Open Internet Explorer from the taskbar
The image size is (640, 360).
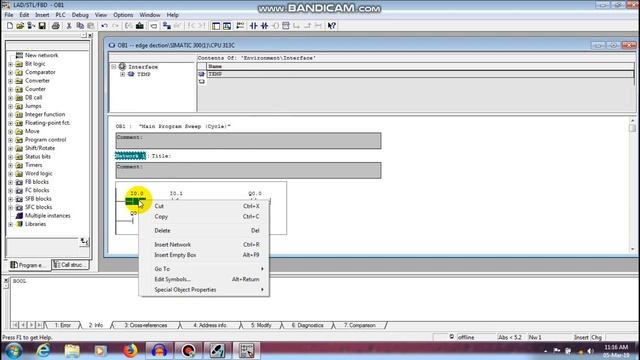(43, 351)
